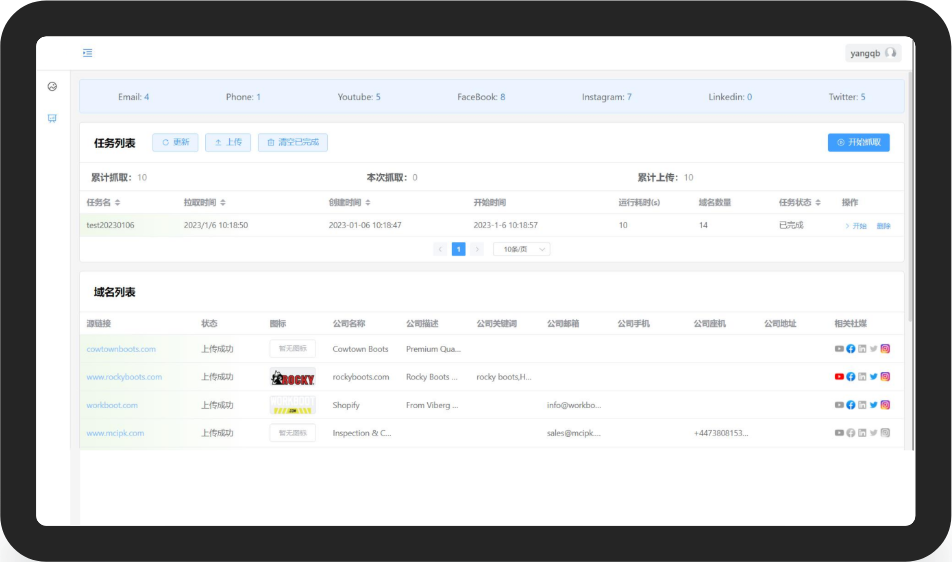Sort the task list by 任务名 column
This screenshot has width=952, height=562.
[x=118, y=203]
